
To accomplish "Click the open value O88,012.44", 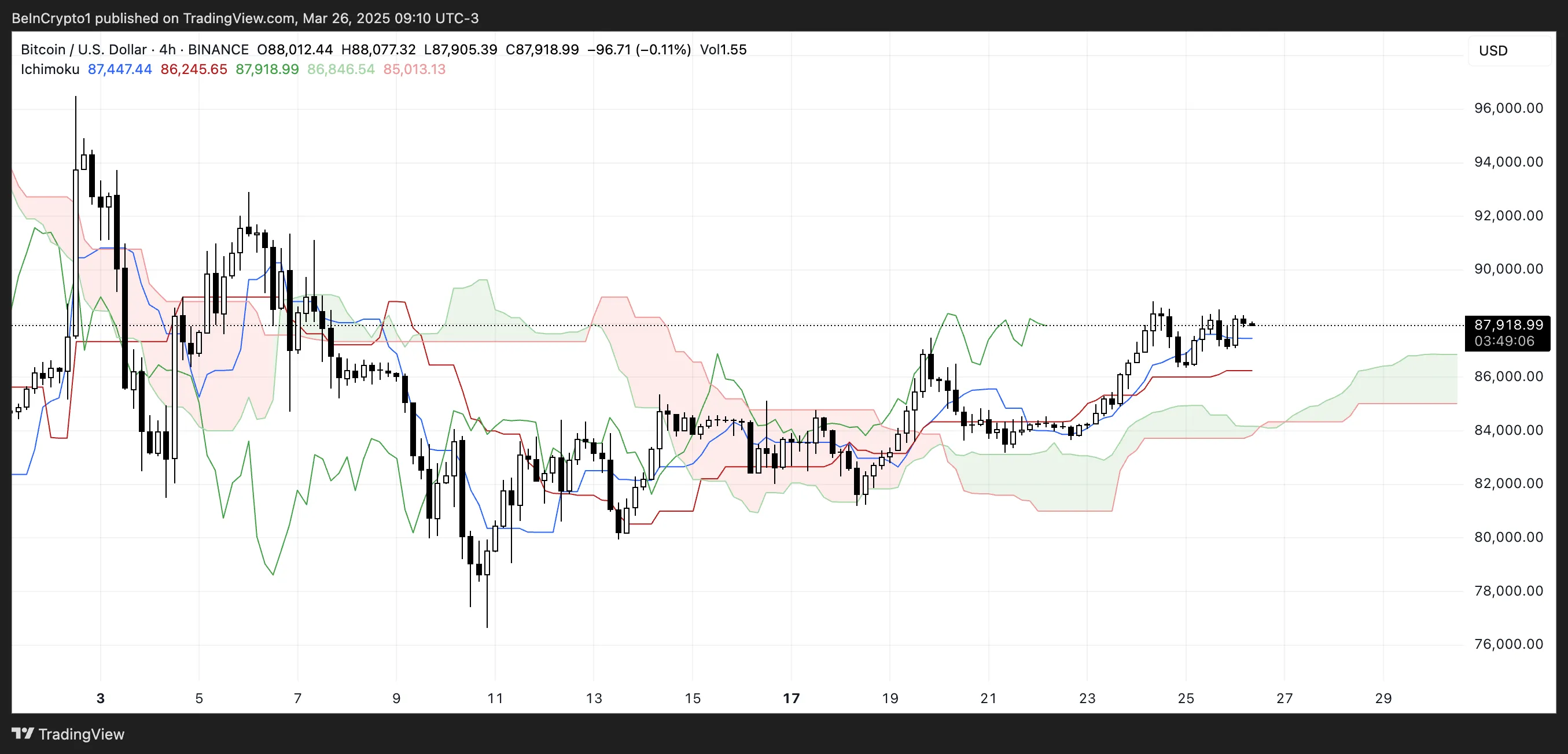I will (x=294, y=49).
